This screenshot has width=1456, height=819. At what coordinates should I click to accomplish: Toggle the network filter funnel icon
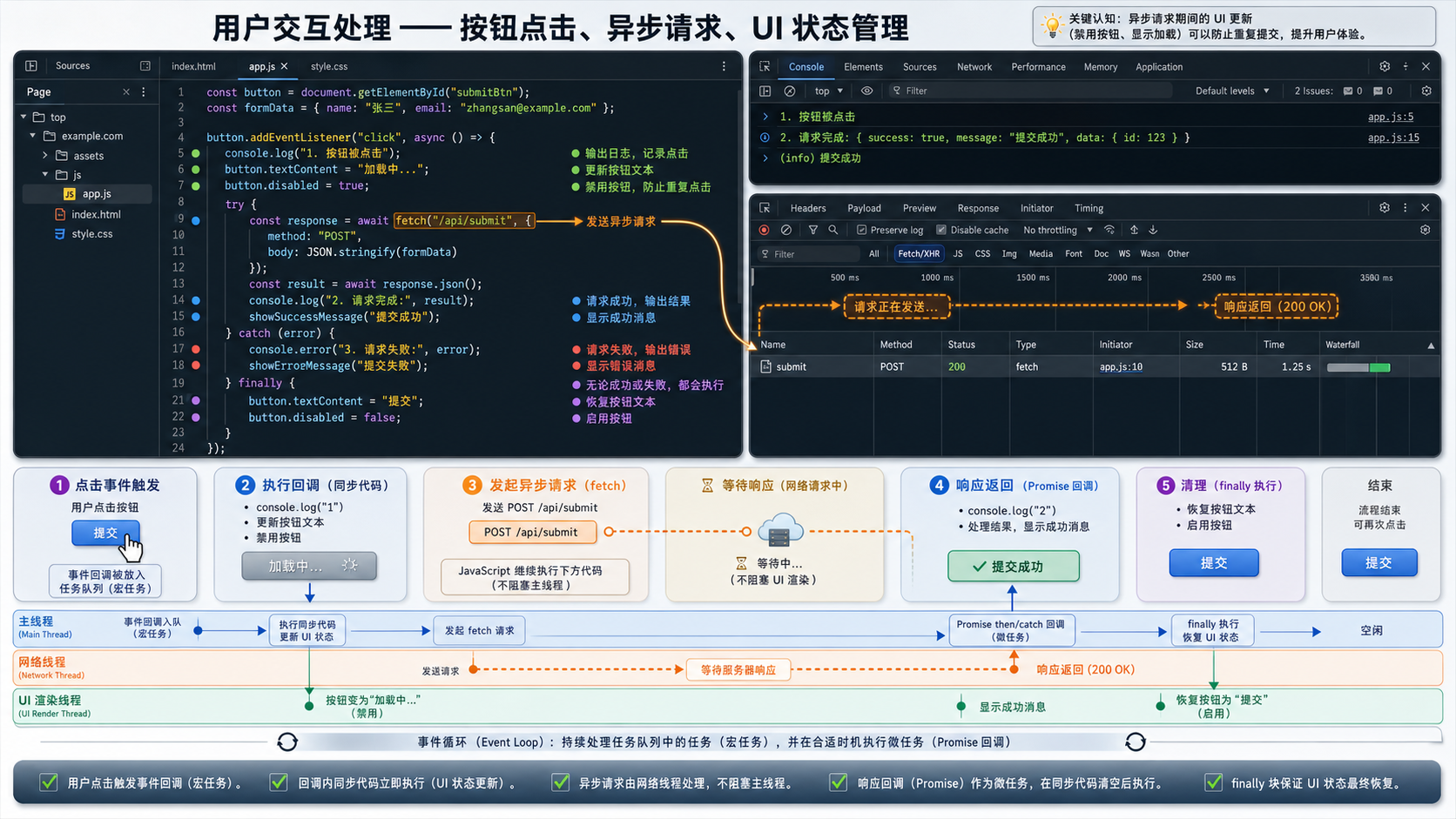[x=812, y=230]
